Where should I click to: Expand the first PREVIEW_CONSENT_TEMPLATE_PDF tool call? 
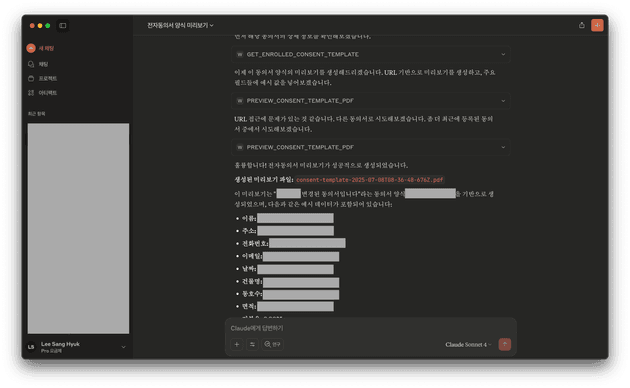[x=370, y=101]
